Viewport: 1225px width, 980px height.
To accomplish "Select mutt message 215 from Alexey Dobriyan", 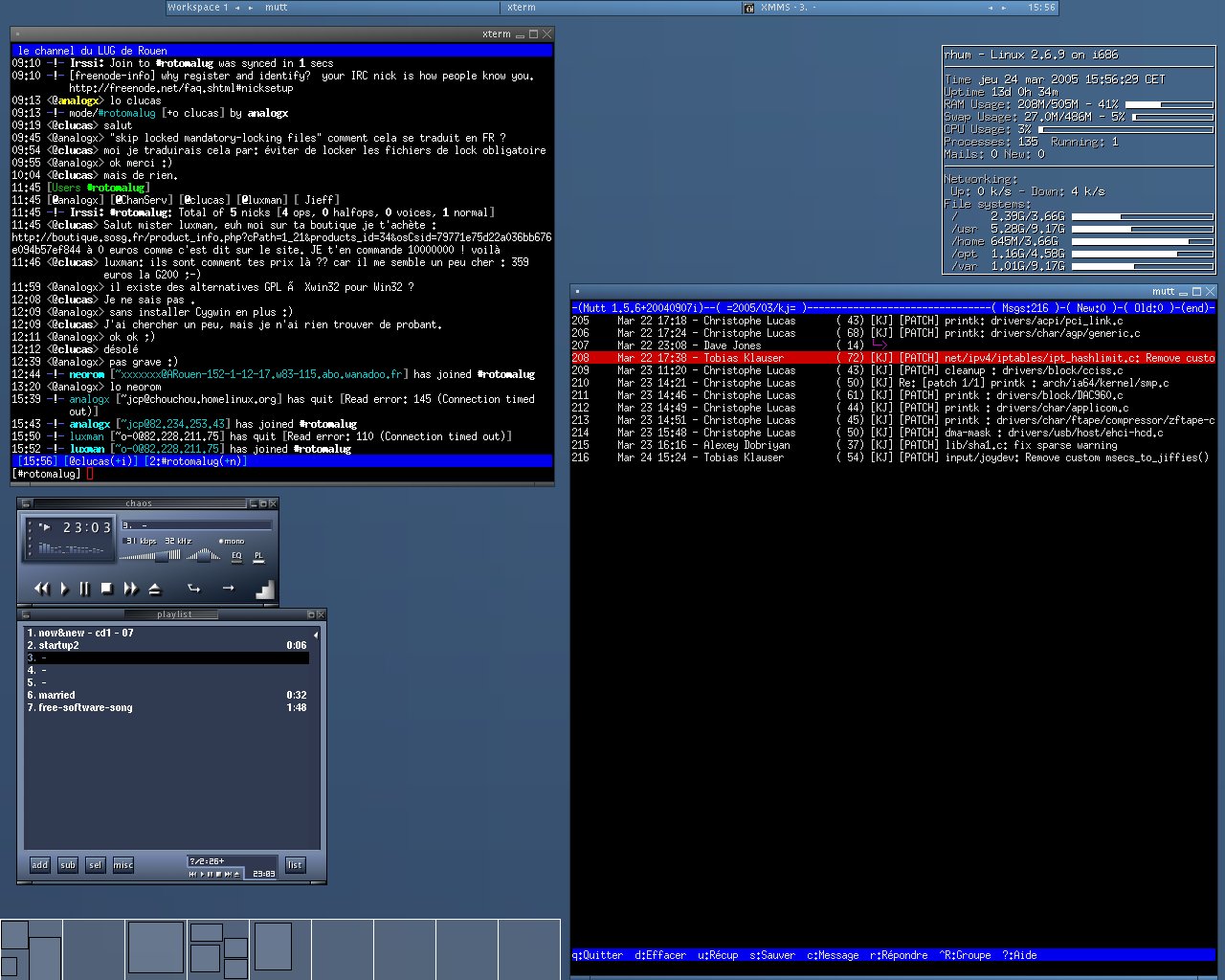I will click(893, 445).
